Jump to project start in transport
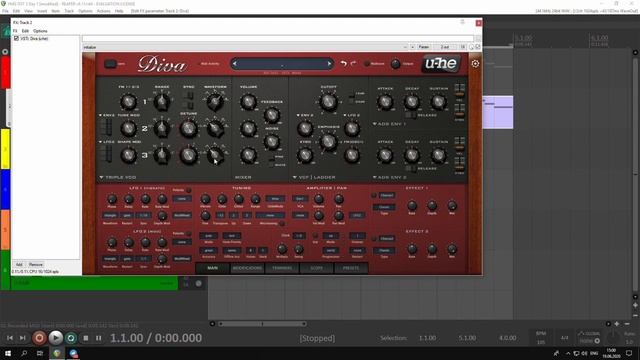The width and height of the screenshot is (640, 360). [x=10, y=338]
